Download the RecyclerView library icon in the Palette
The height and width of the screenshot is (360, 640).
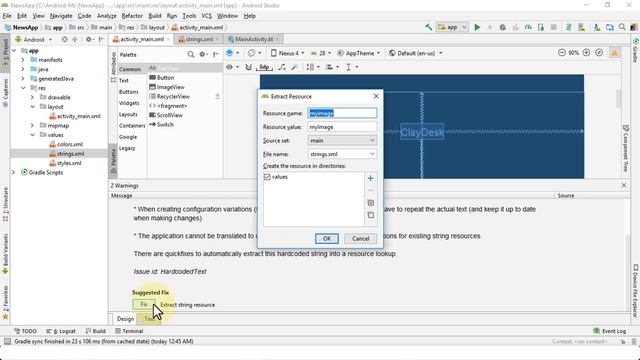218,96
